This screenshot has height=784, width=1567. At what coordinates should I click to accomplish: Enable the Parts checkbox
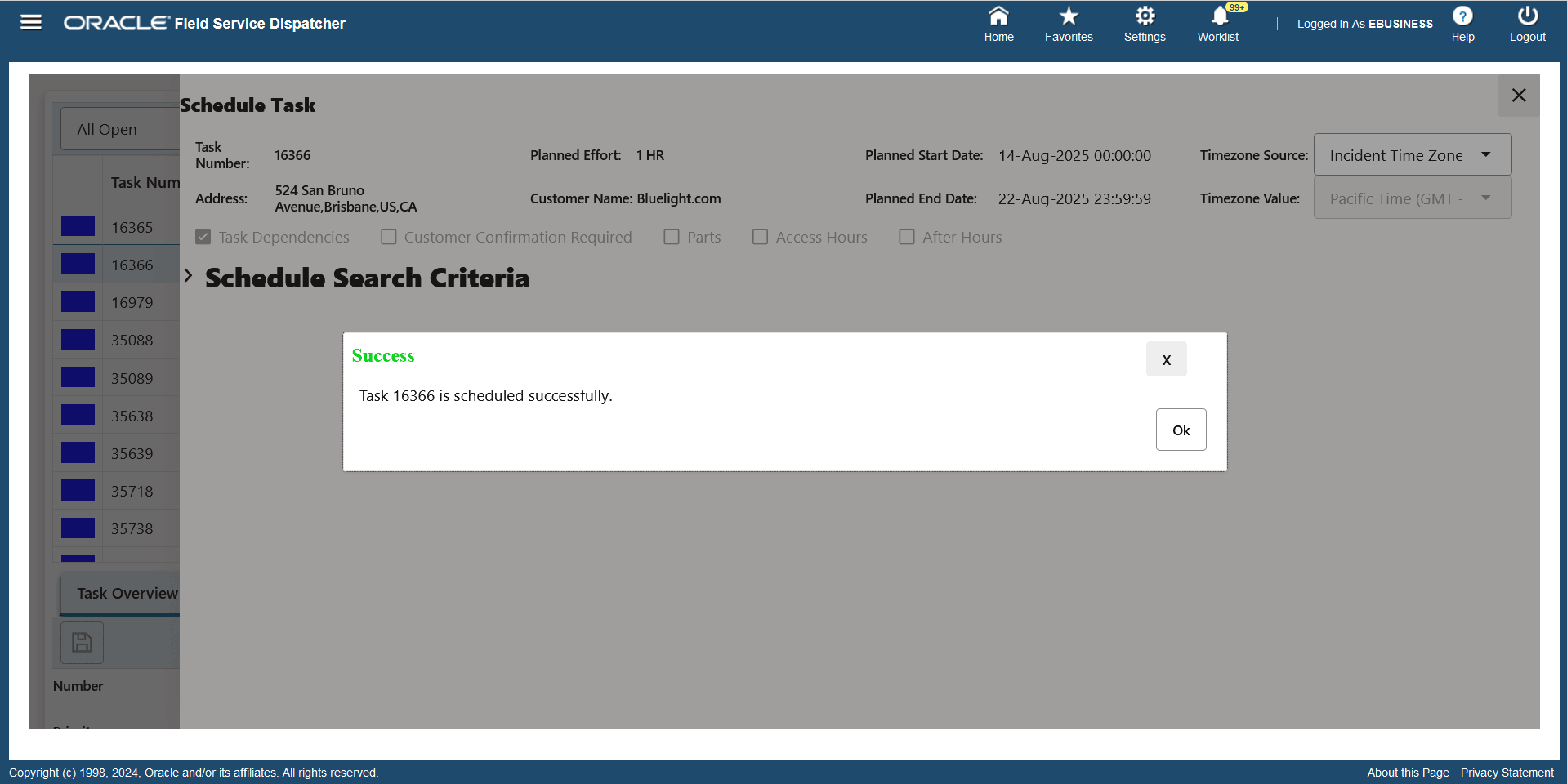click(672, 237)
